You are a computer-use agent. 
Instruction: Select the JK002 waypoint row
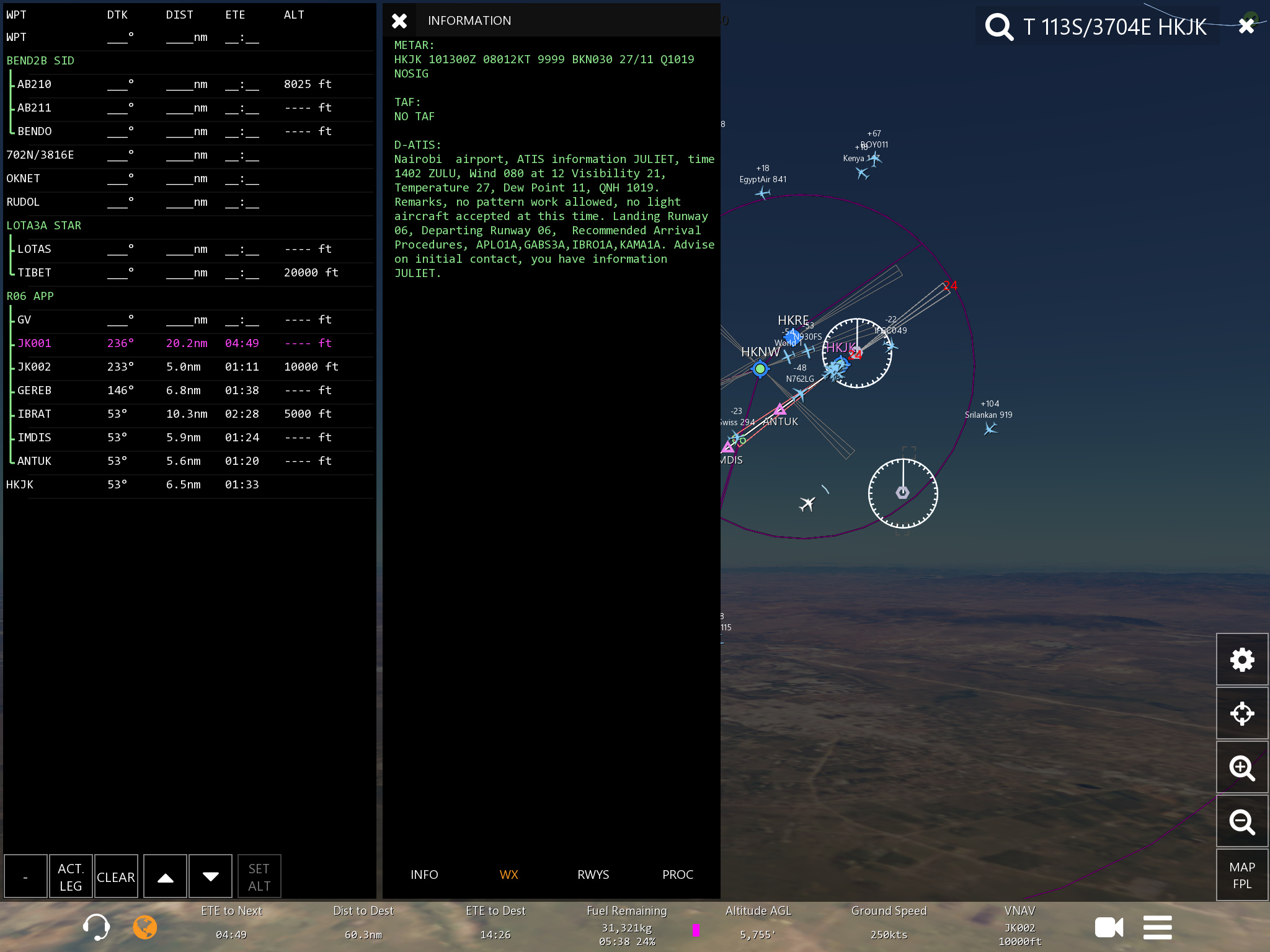point(186,367)
